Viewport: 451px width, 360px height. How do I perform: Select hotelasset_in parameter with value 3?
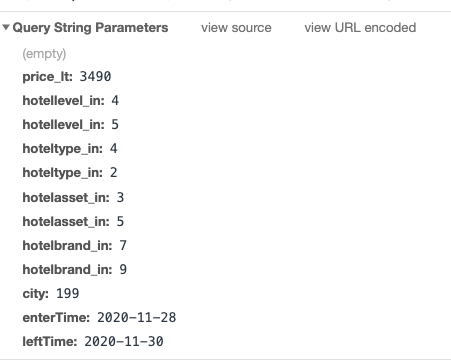pos(73,198)
